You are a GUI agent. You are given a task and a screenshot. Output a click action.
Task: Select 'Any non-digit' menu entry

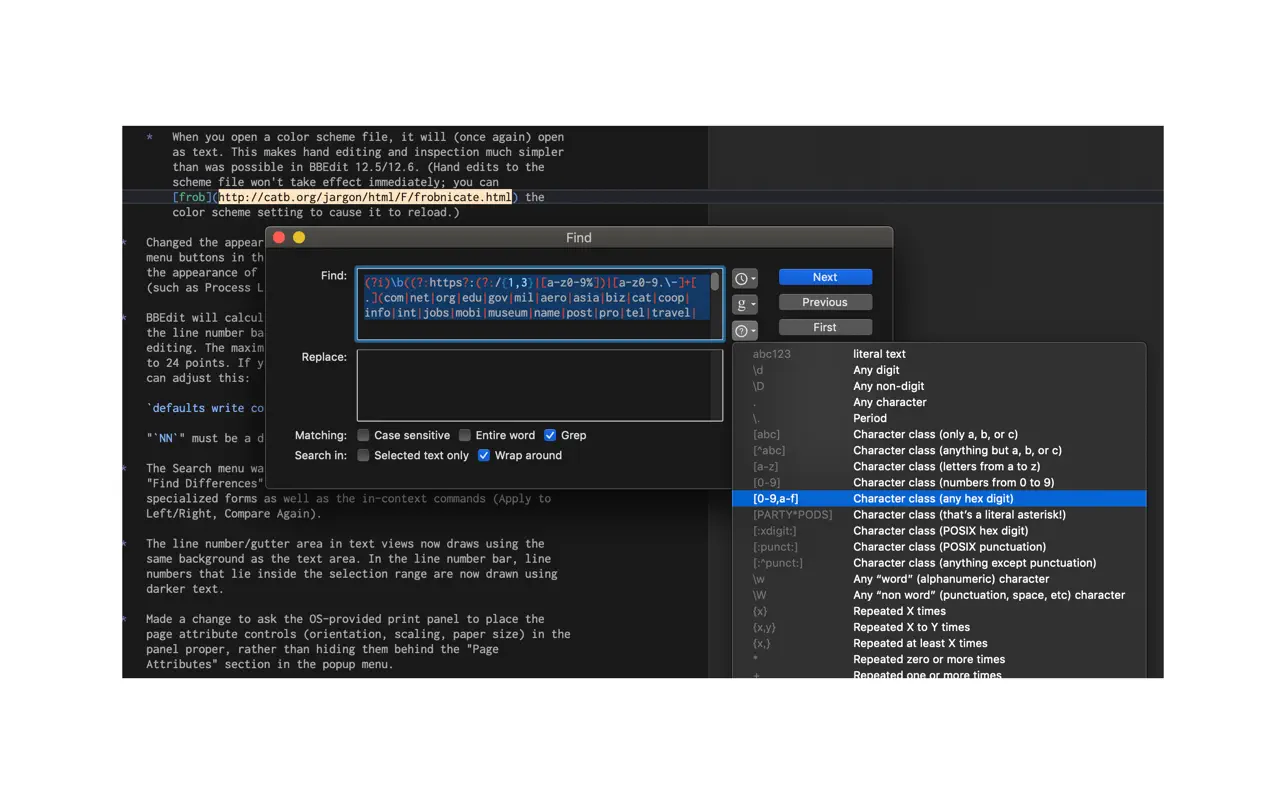[x=939, y=386]
